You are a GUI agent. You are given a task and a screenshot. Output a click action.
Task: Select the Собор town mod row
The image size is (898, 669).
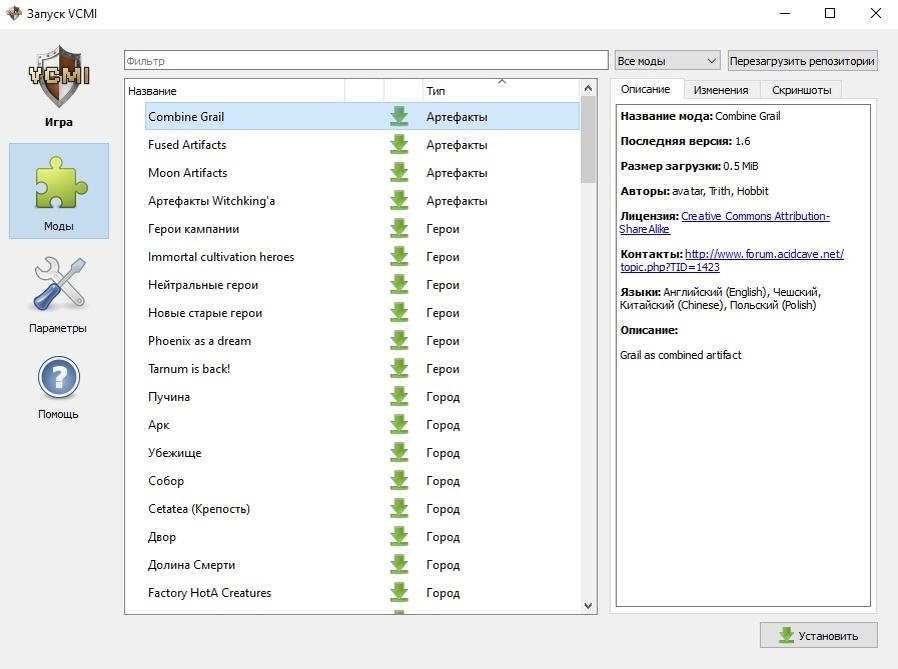[x=363, y=481]
